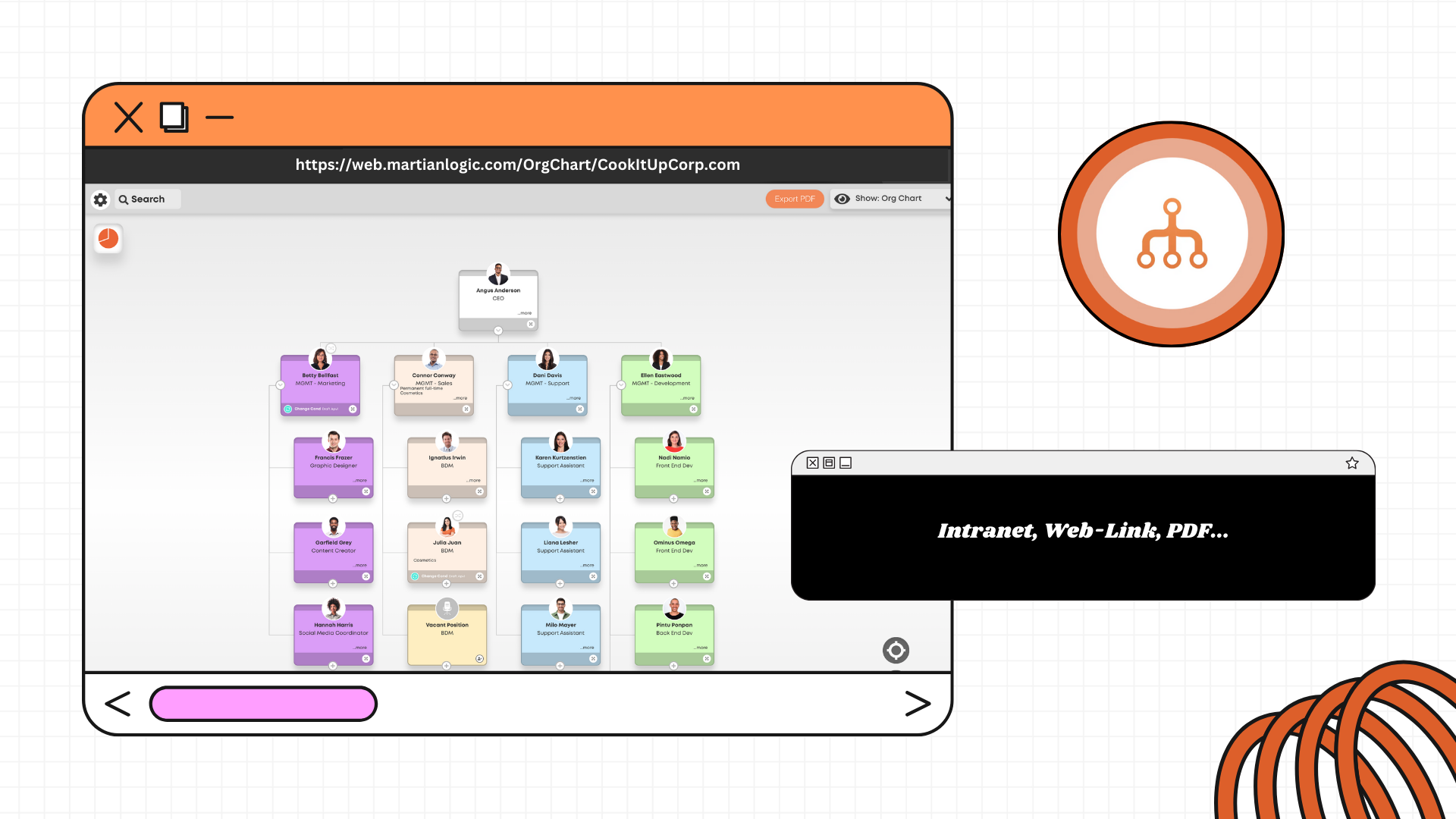Click the plus under Ominus Omega's card
Image resolution: width=1456 pixels, height=819 pixels.
coord(673,584)
